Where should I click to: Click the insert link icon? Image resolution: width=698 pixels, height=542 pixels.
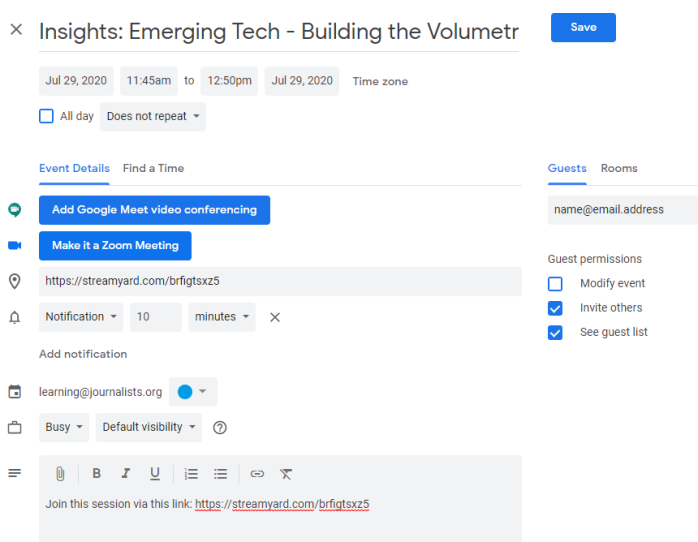click(x=257, y=474)
